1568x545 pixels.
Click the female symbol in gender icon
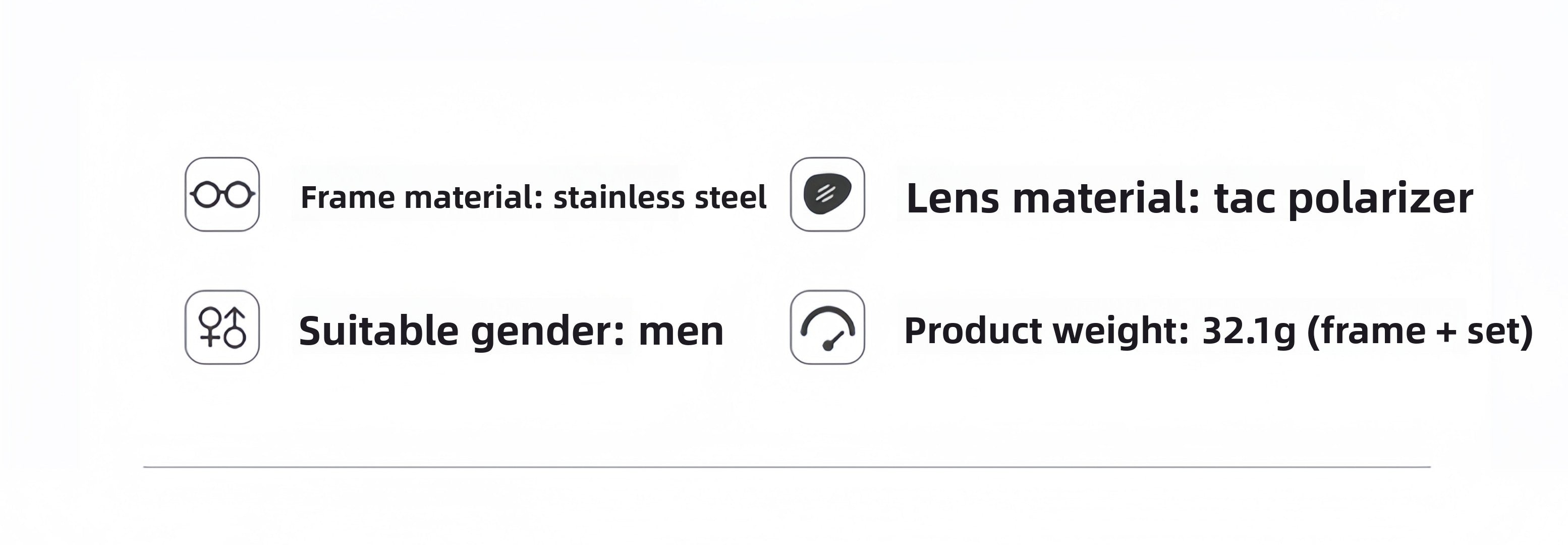[x=210, y=327]
